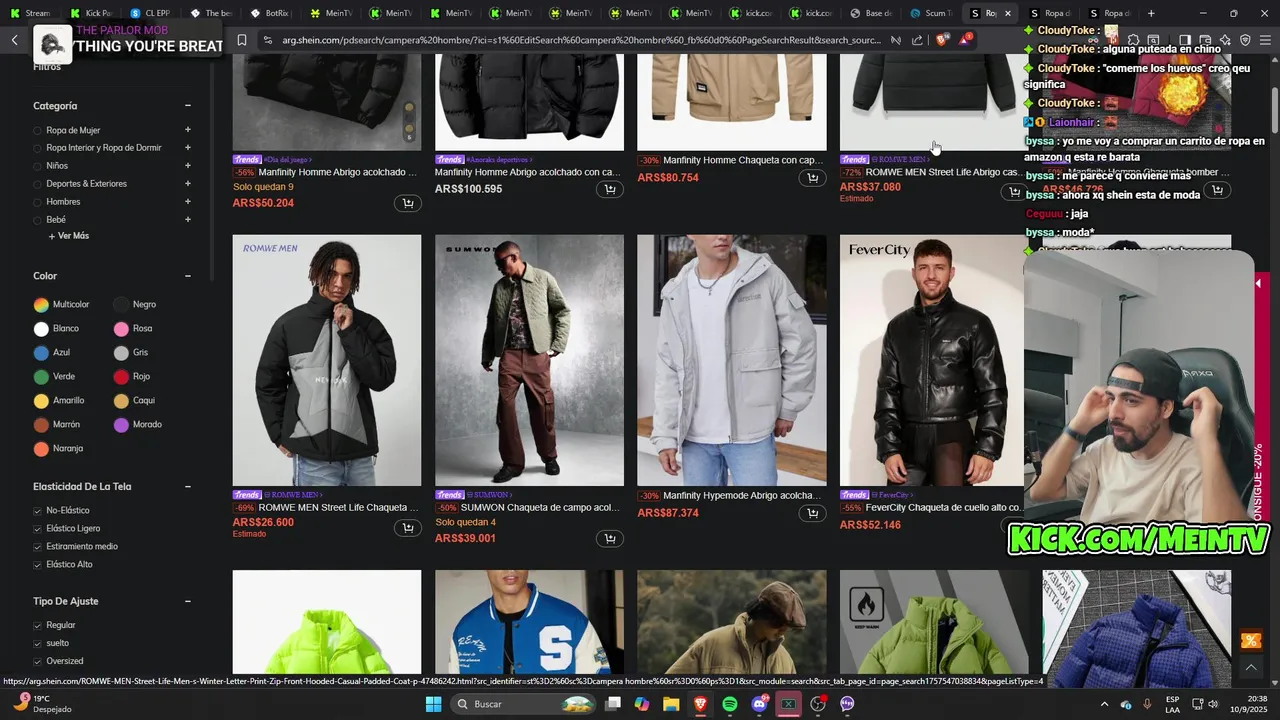Open Discord from the taskbar

coord(759,704)
